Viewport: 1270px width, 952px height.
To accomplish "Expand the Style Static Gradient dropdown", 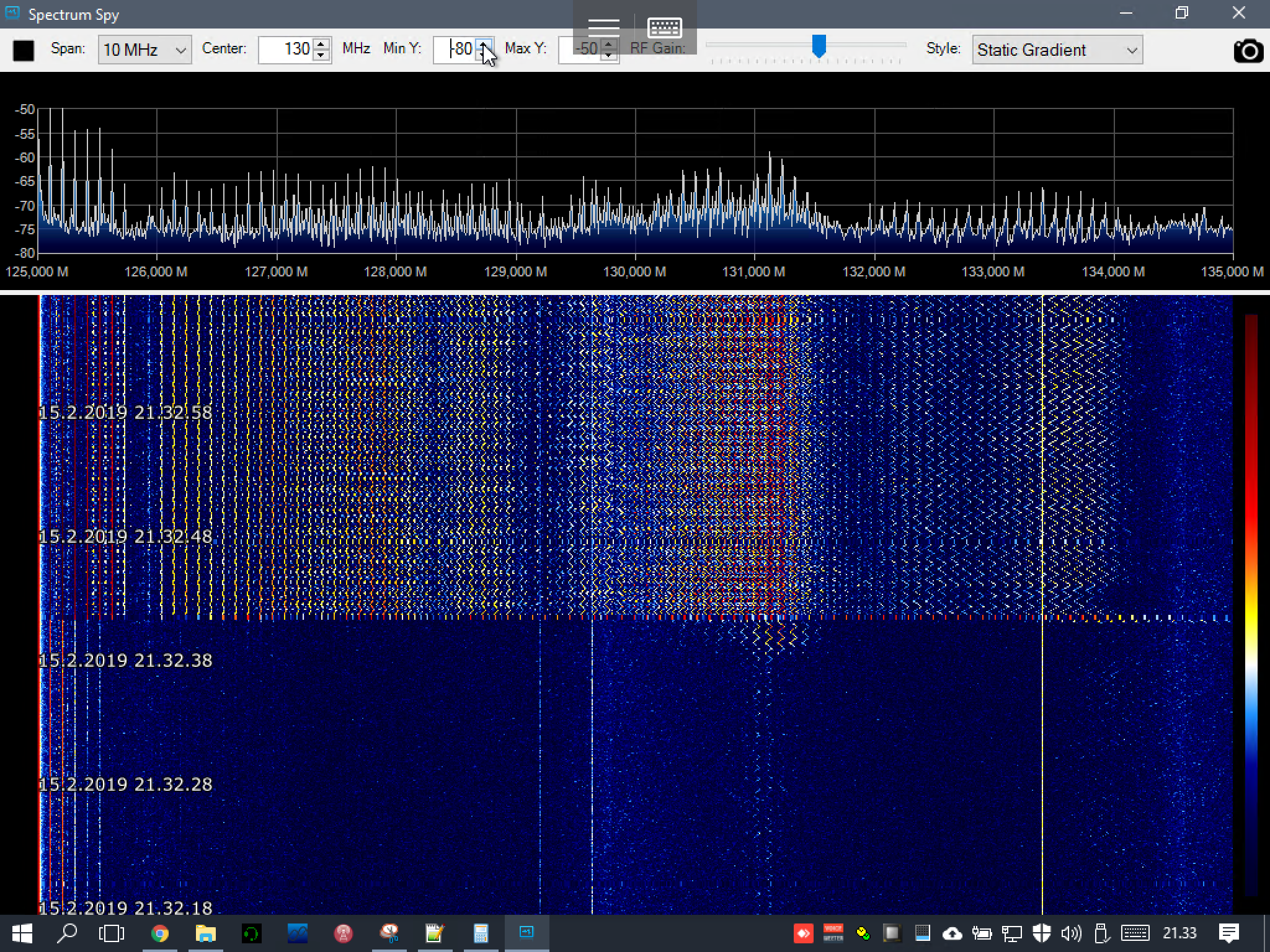I will coord(1057,50).
